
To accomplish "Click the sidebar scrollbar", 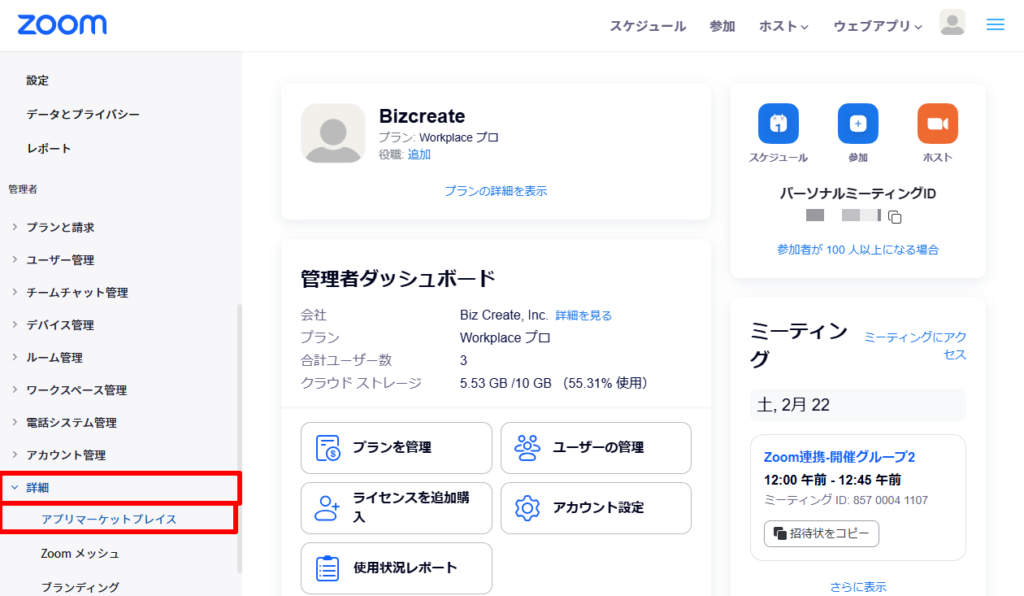I will tap(239, 437).
